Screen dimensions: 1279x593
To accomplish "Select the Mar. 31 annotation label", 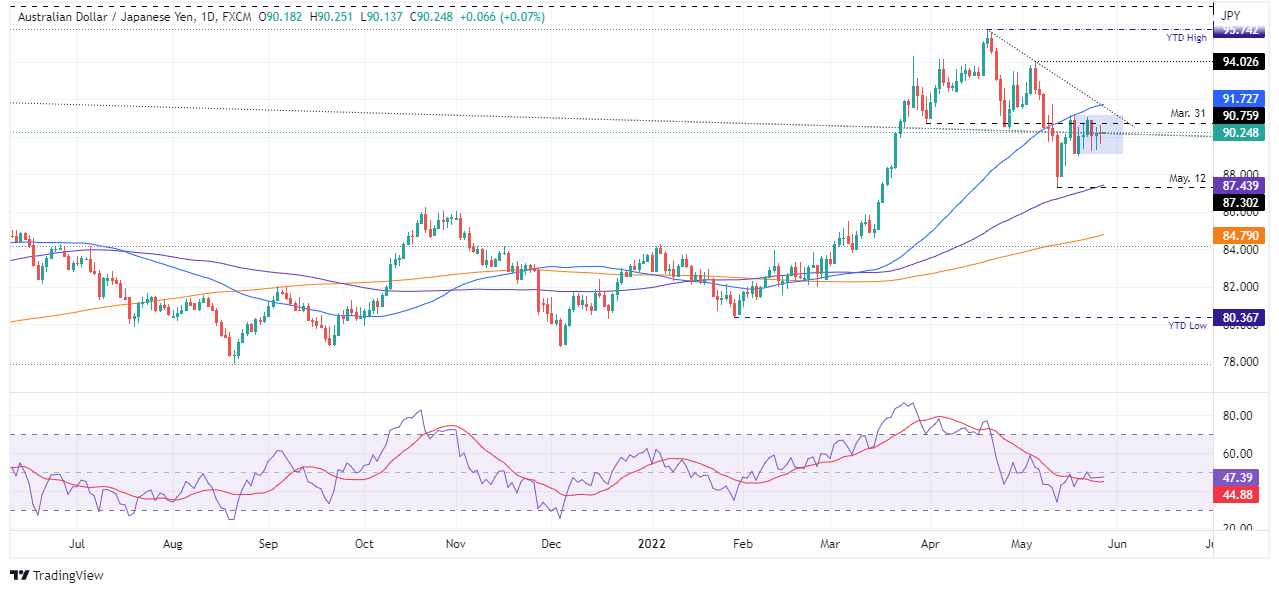I will point(1189,113).
